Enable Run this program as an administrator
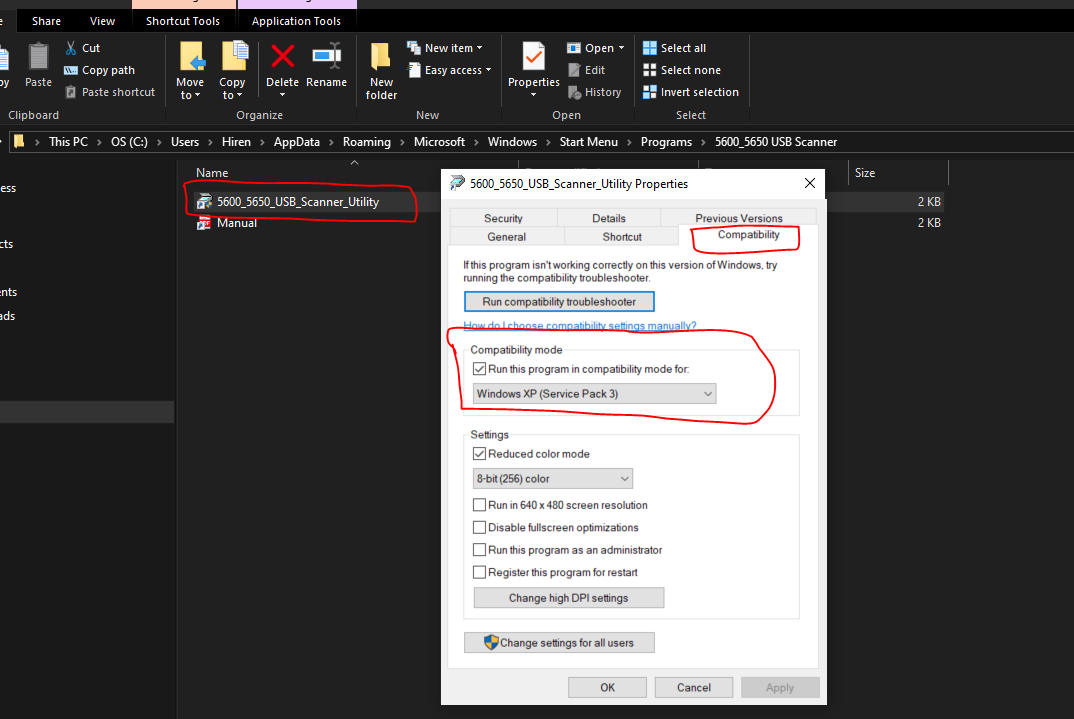1074x719 pixels. [479, 550]
